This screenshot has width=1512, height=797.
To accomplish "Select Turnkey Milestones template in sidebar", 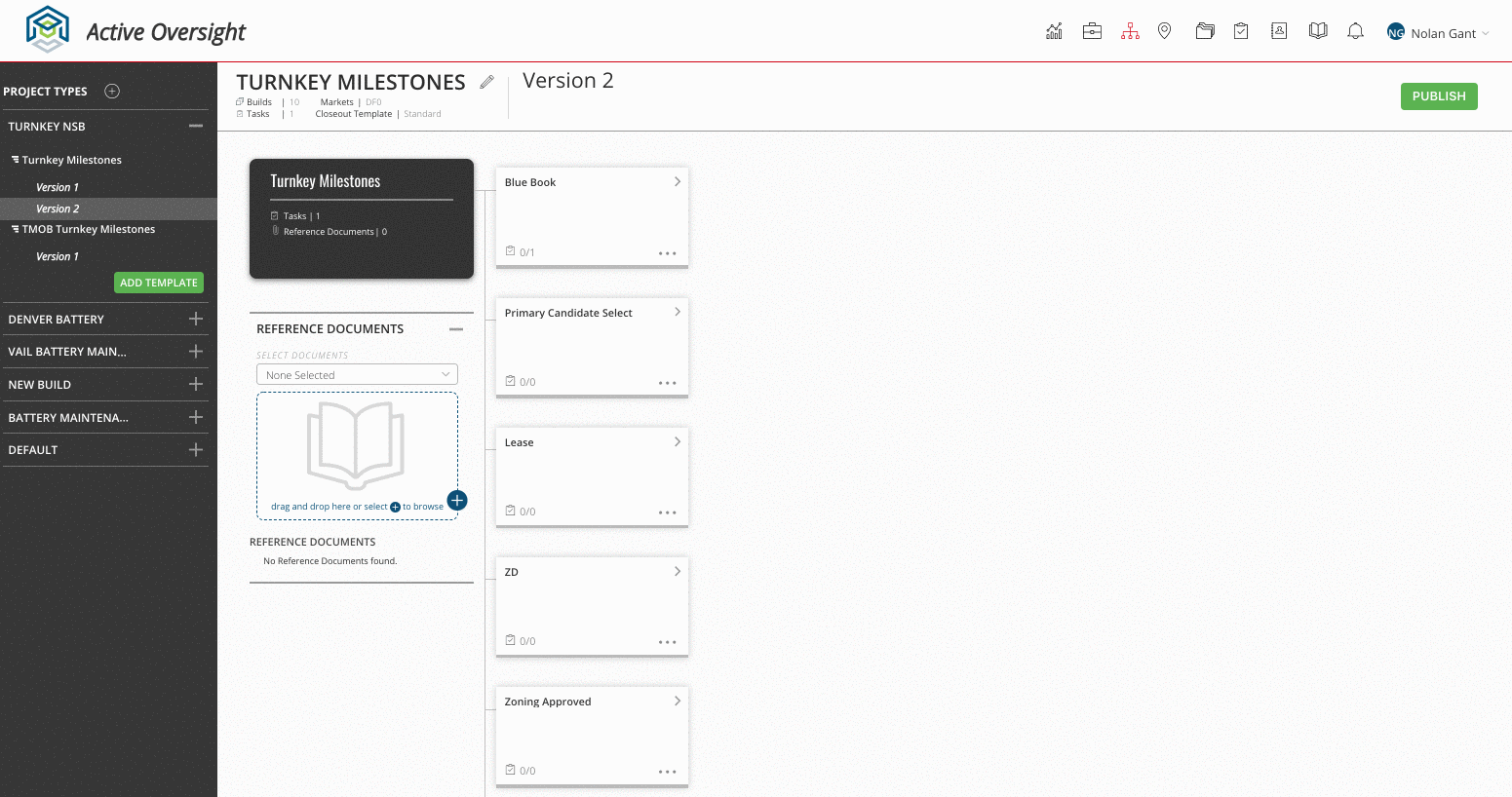I will coord(71,160).
